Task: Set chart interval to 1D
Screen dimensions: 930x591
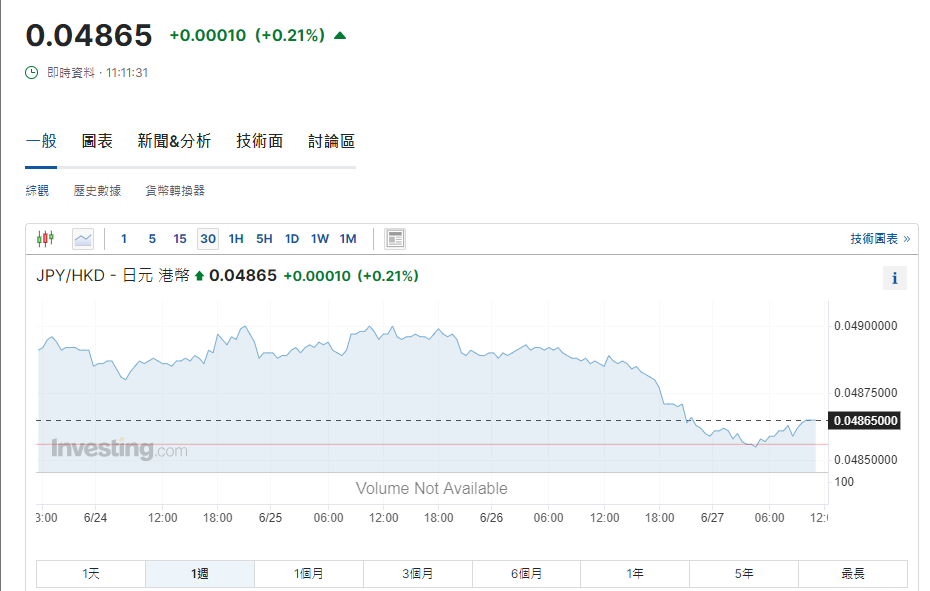Action: (x=292, y=239)
